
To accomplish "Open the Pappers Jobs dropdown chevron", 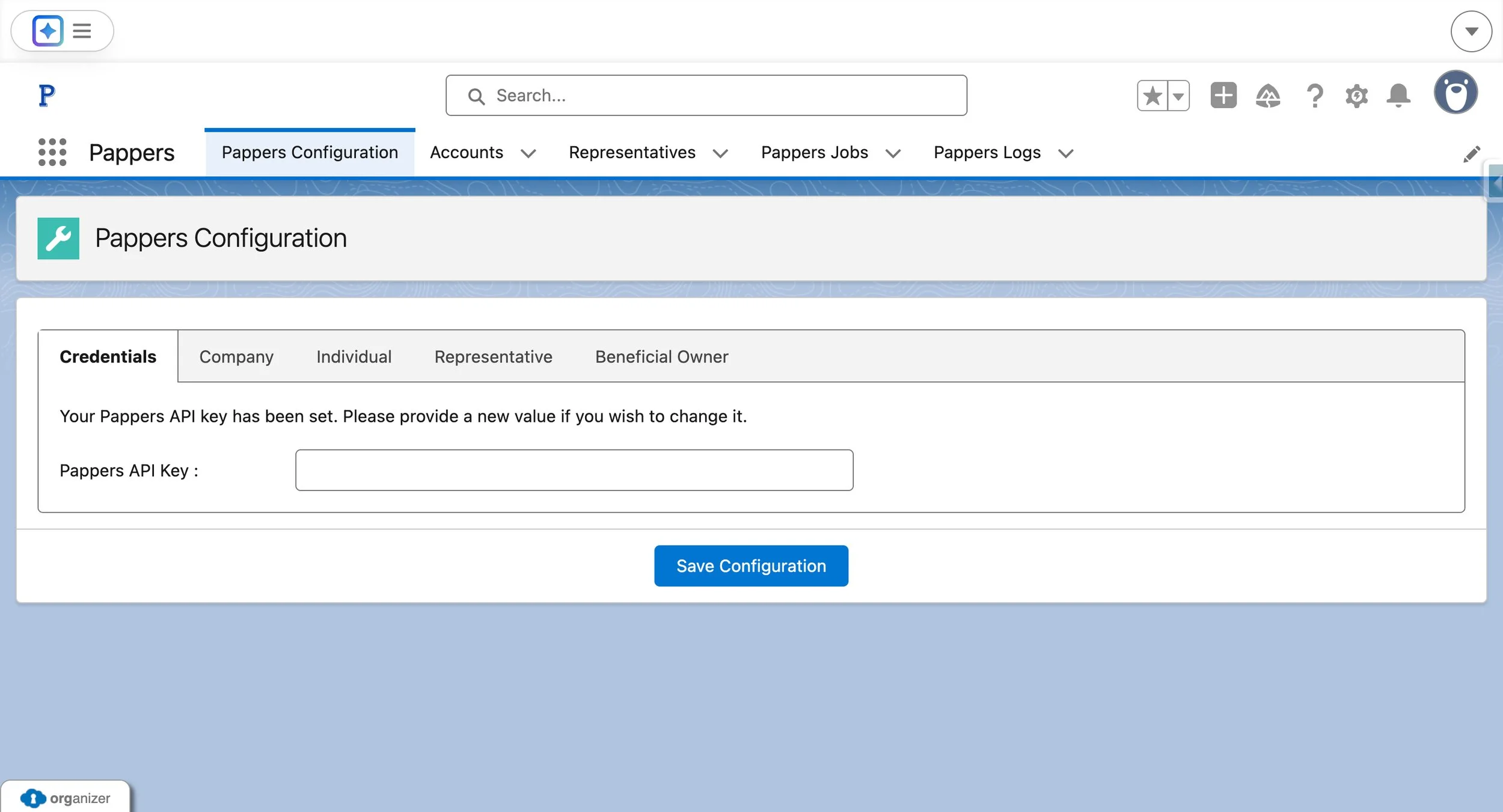I will point(893,154).
